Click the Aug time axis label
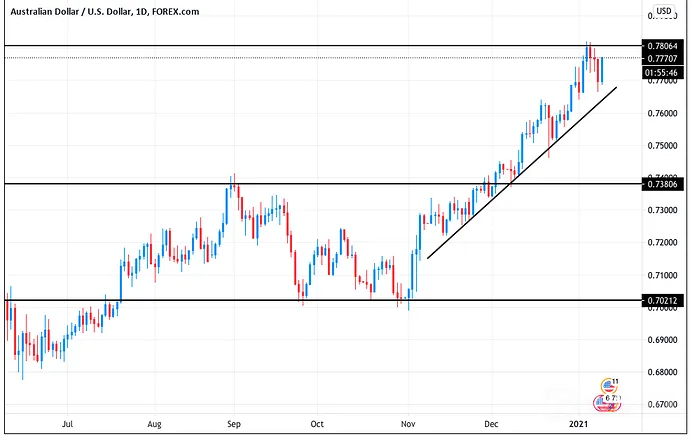The width and height of the screenshot is (690, 438). tap(154, 424)
